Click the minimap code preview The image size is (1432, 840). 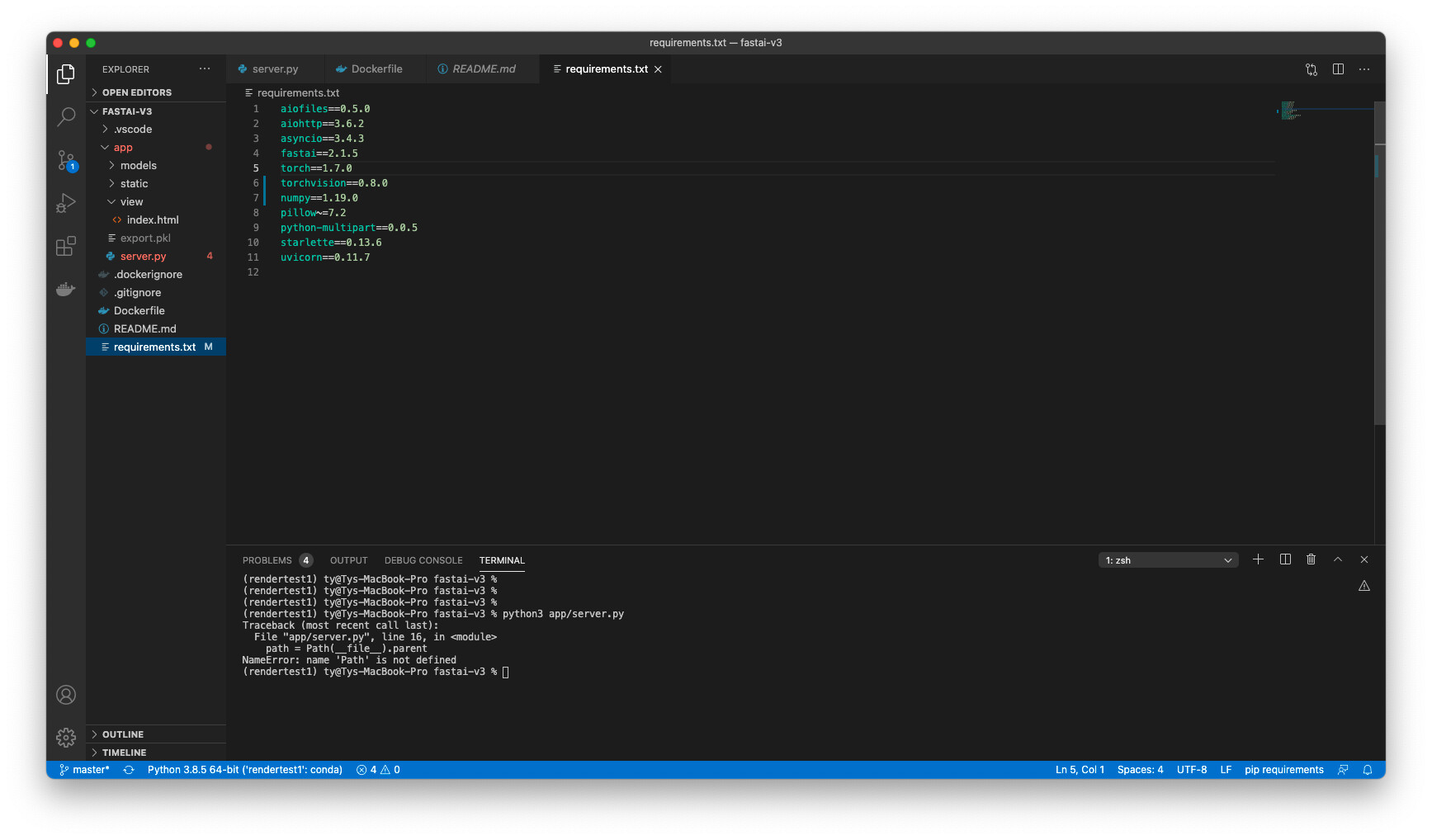coord(1291,111)
